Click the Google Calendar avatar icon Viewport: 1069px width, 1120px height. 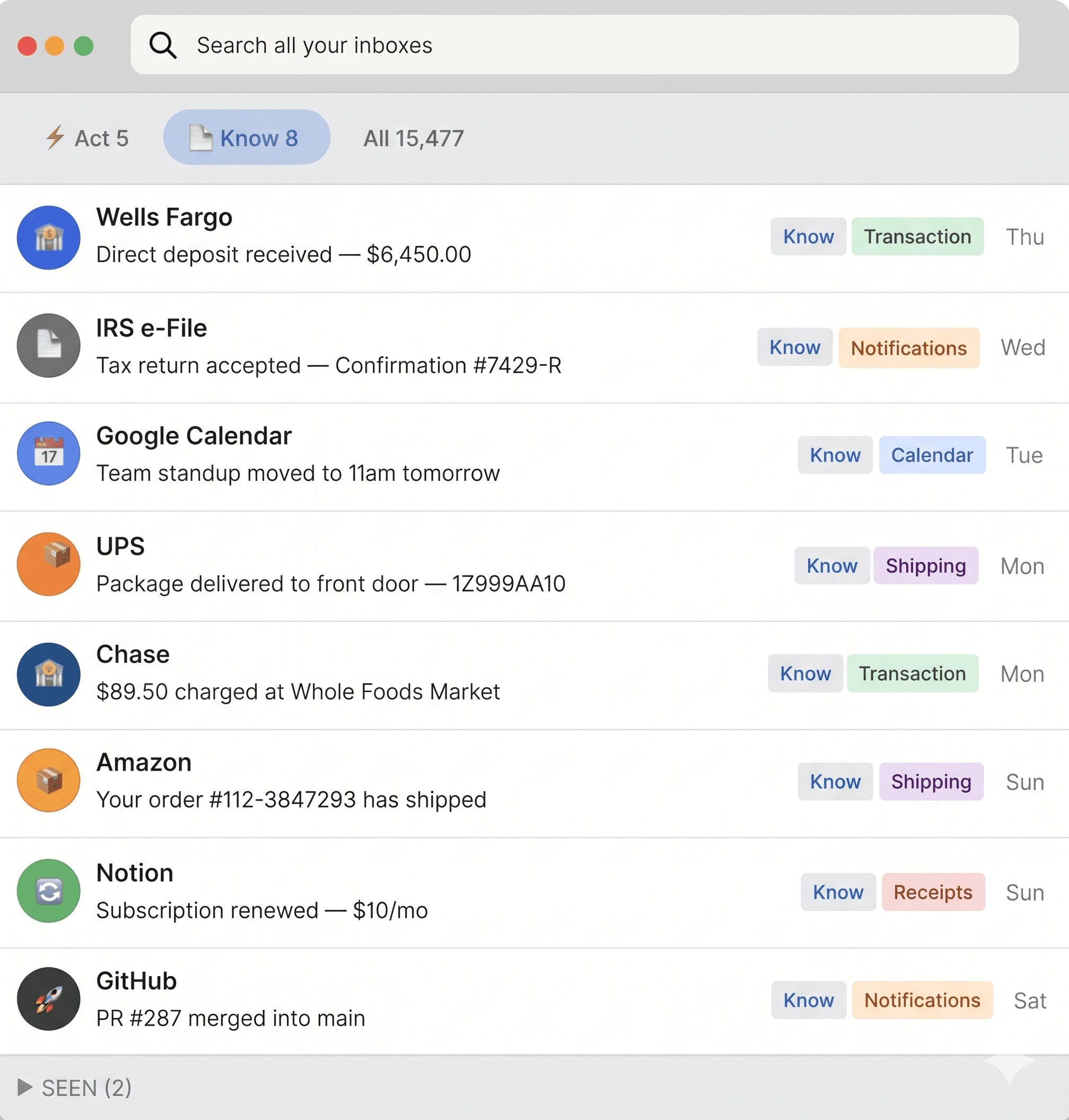click(x=48, y=454)
